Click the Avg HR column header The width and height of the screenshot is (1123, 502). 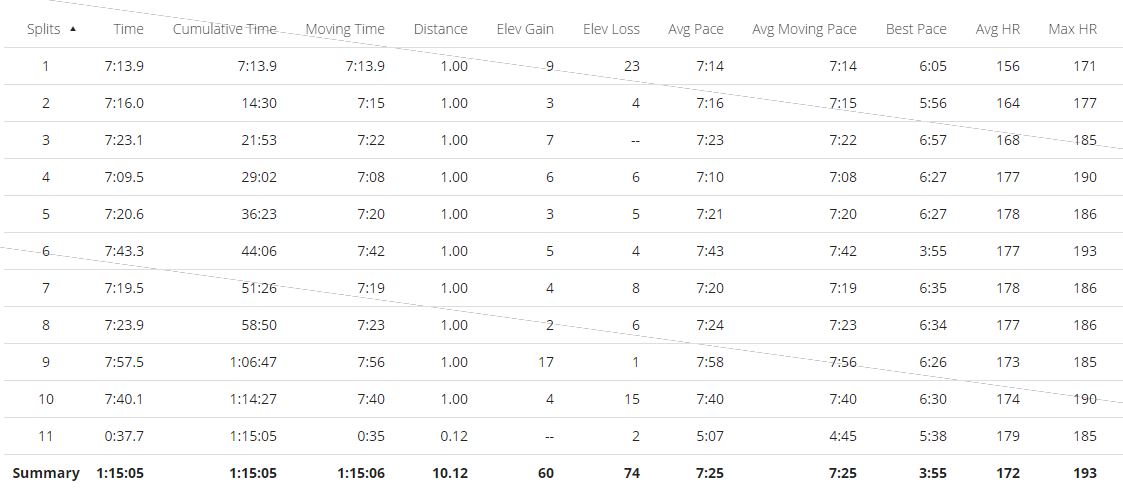[x=997, y=29]
